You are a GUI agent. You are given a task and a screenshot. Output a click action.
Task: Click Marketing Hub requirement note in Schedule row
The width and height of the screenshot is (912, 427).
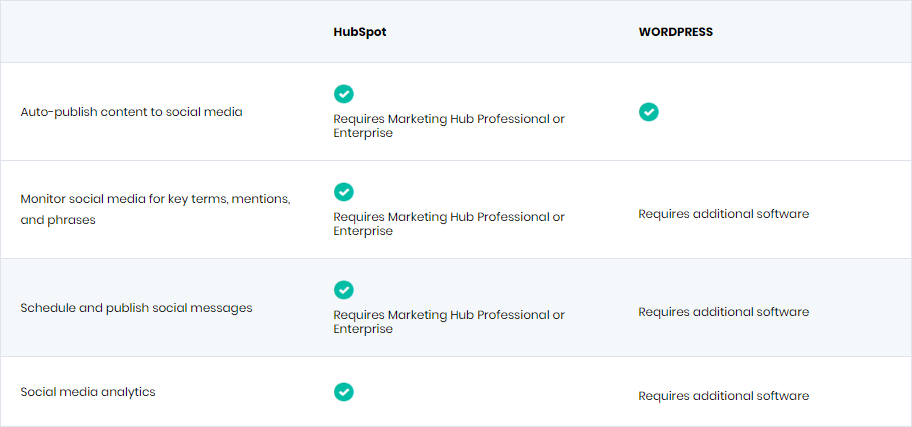[x=449, y=321]
